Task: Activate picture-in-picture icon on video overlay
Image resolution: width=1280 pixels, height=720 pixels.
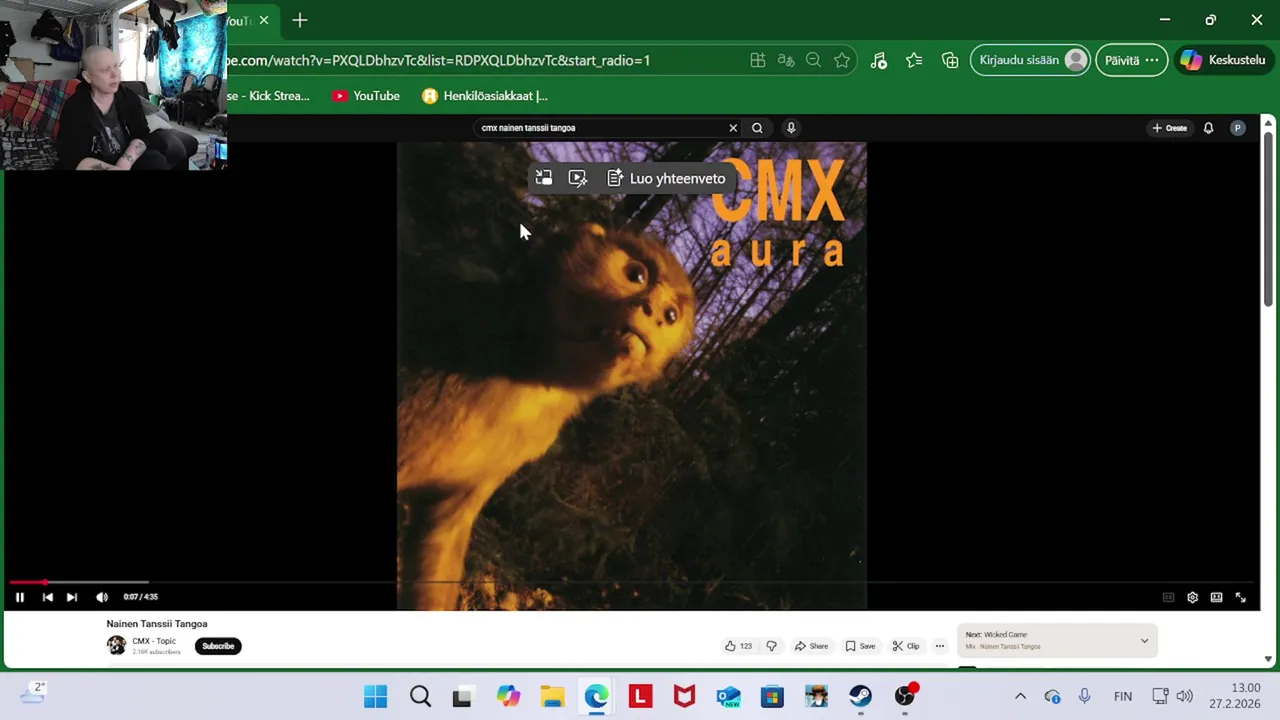Action: click(x=544, y=178)
